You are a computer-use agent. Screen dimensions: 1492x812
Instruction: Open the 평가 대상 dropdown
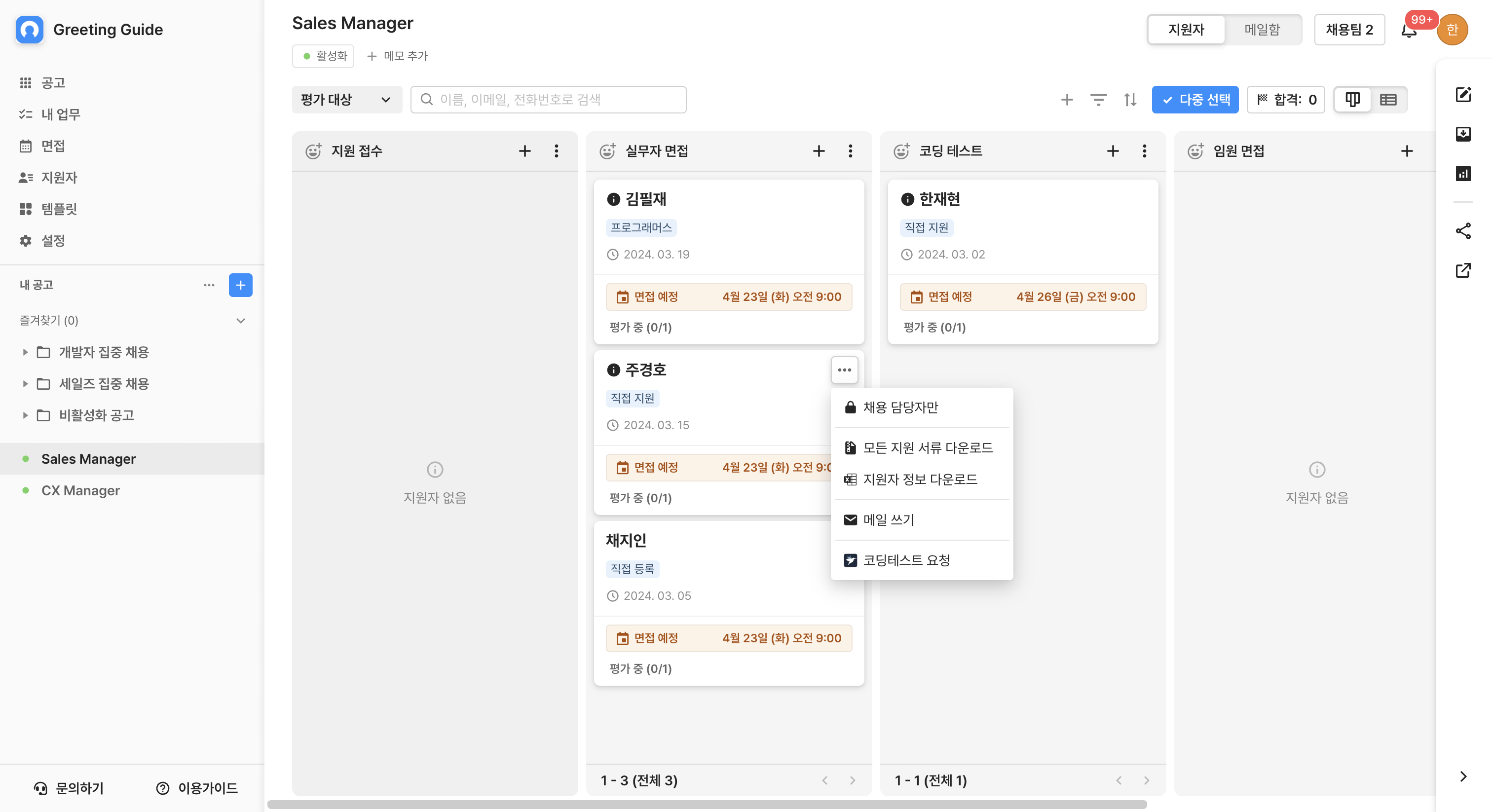(x=347, y=100)
